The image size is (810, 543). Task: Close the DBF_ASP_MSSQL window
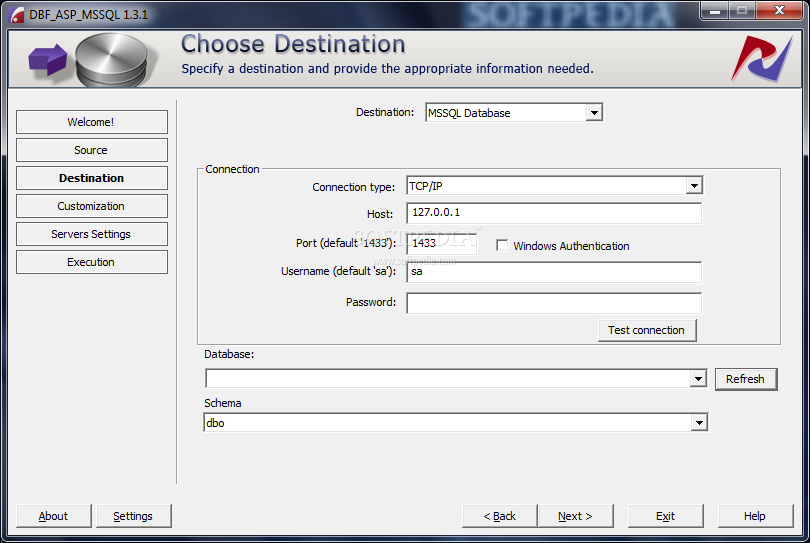[x=780, y=10]
